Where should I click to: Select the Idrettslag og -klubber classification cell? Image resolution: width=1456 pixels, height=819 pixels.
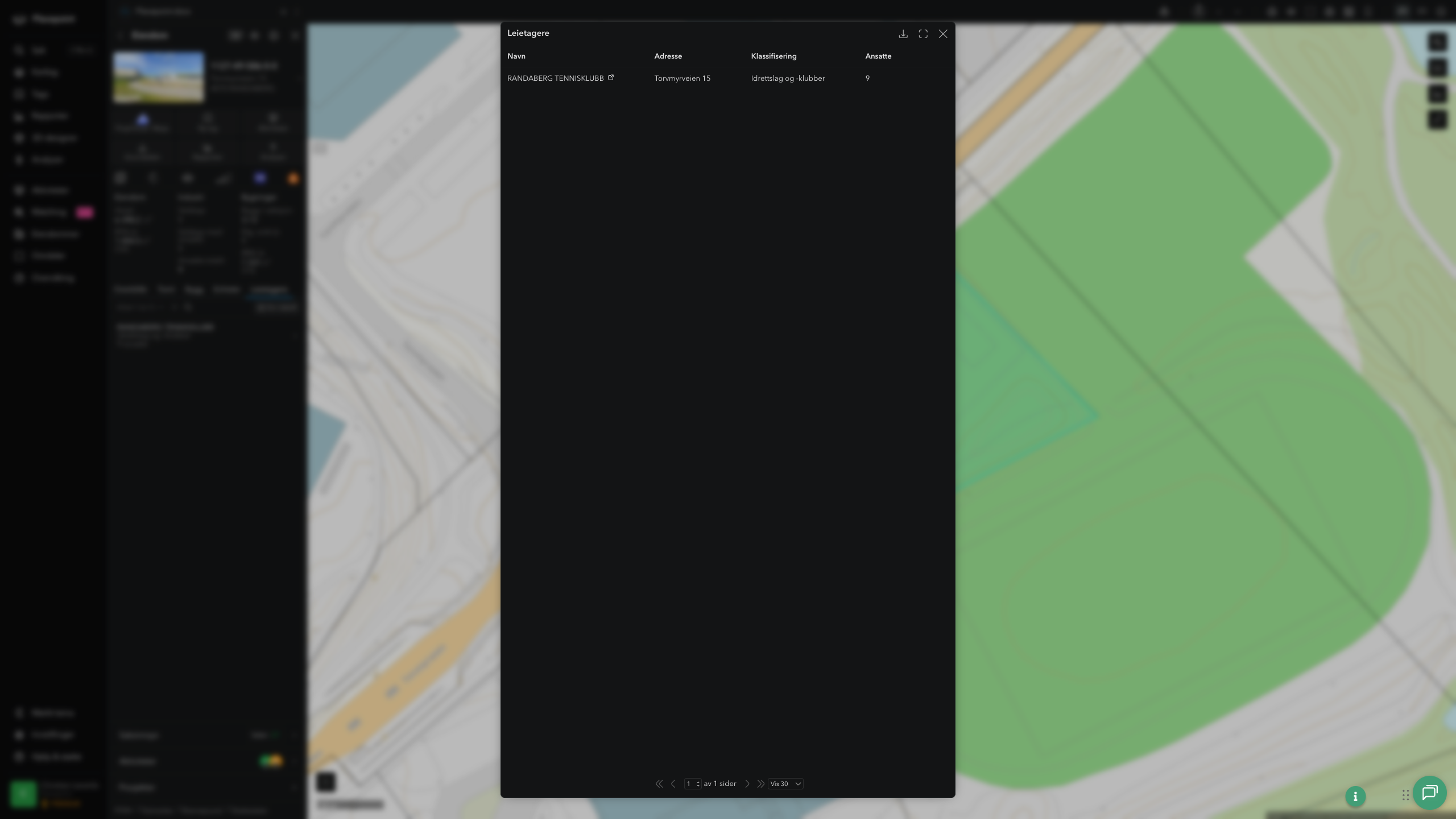788,78
